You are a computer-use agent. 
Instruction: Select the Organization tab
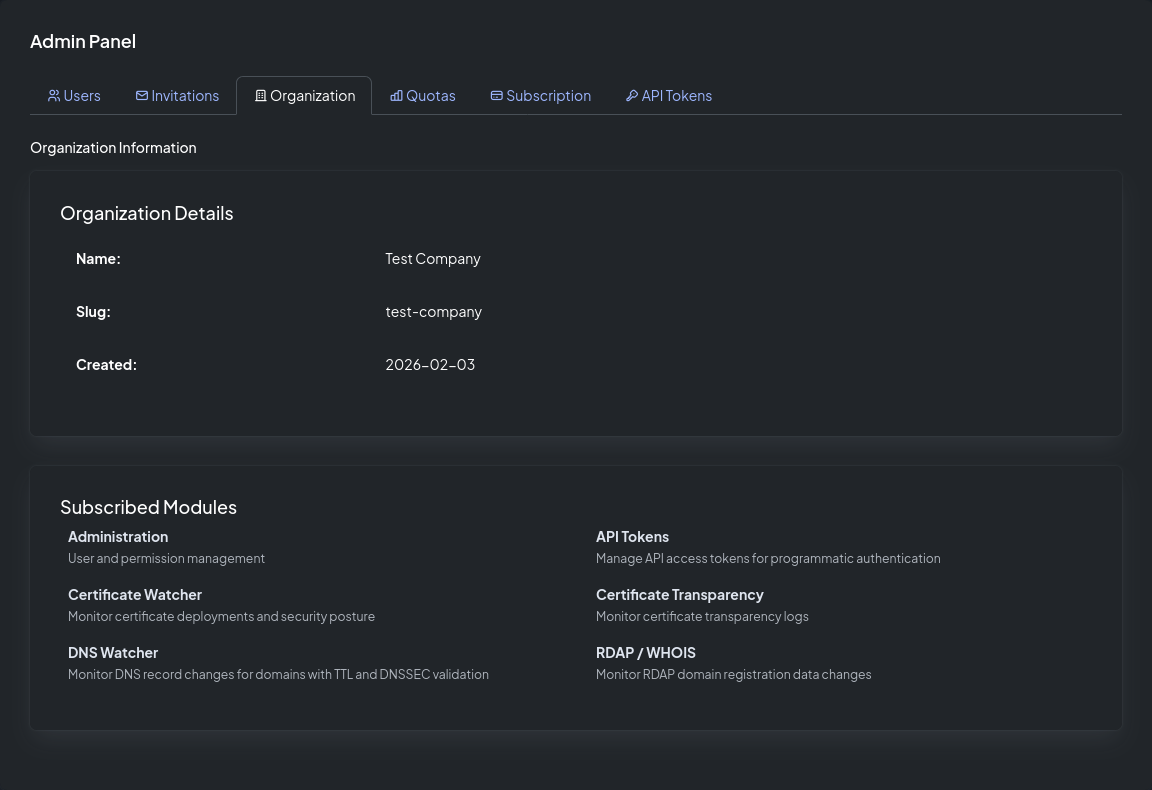click(x=304, y=96)
